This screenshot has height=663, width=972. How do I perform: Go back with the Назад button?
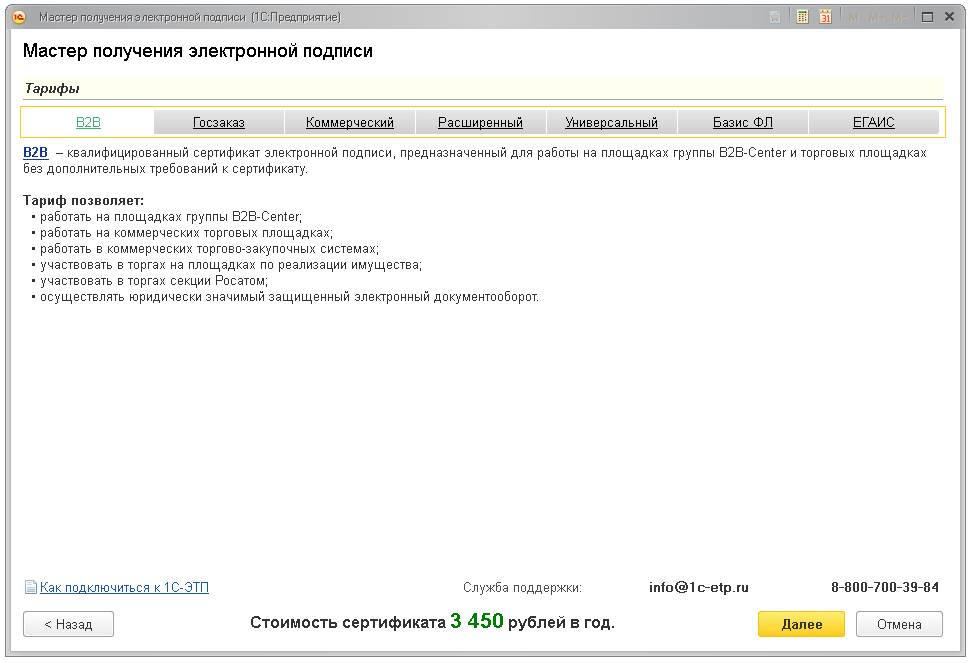(68, 624)
